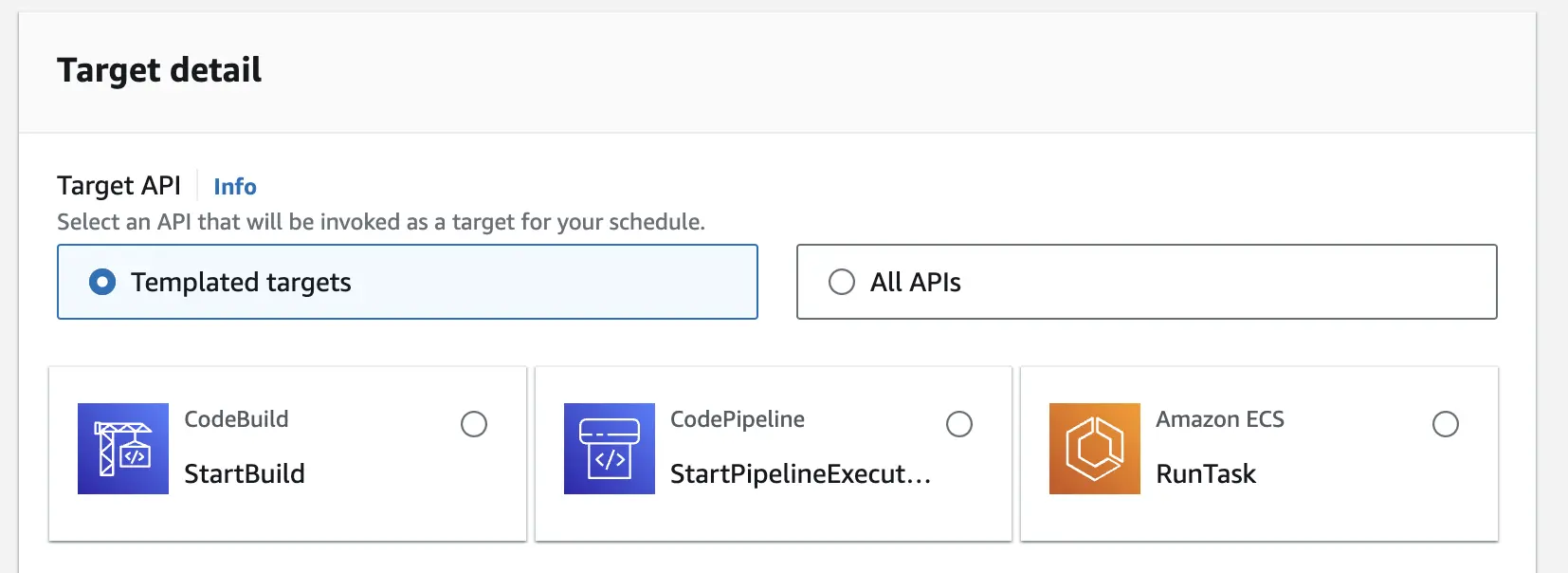
Task: Click the CodeBuild service name text
Action: click(236, 419)
